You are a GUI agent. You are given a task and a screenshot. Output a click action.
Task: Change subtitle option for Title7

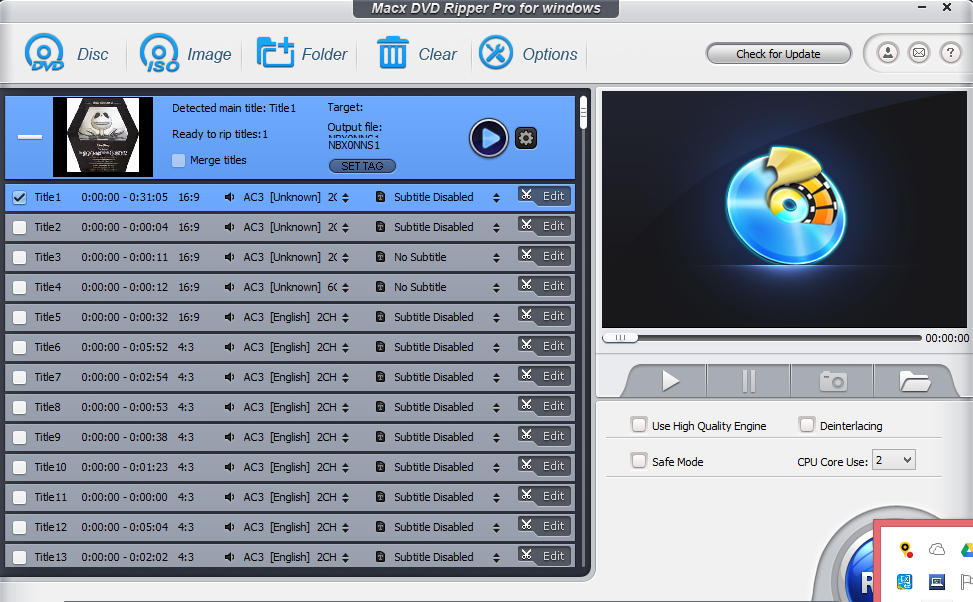[496, 377]
